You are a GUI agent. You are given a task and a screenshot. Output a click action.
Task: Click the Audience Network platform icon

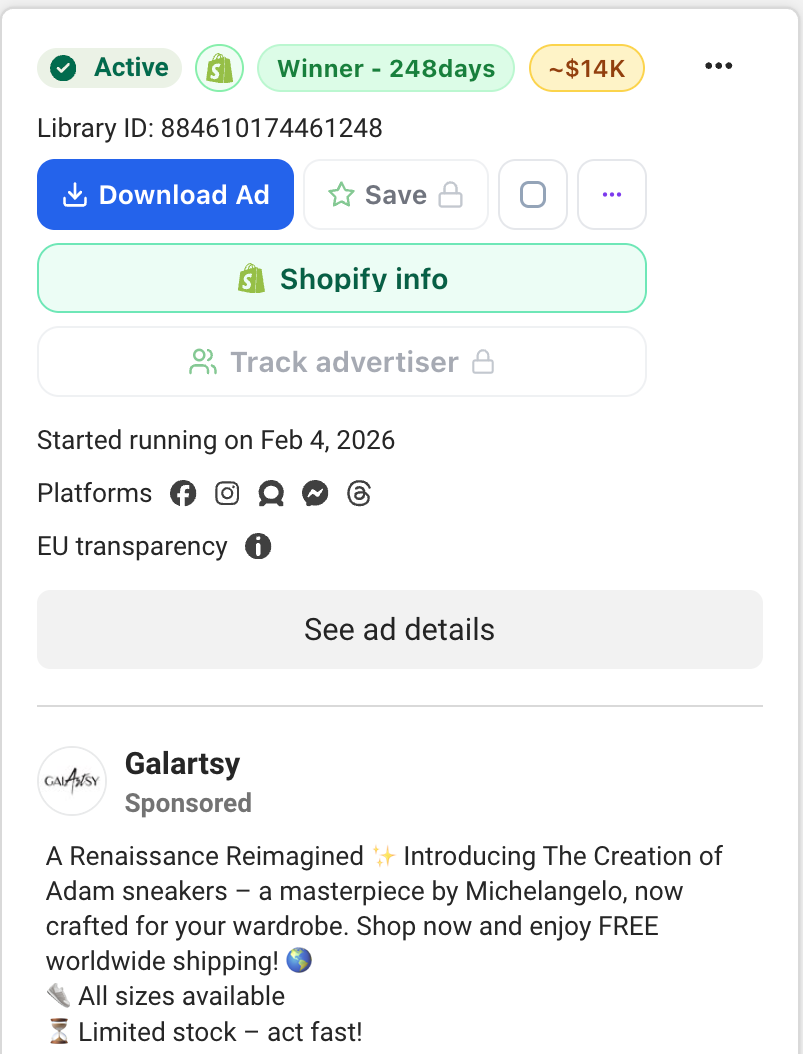(x=271, y=493)
